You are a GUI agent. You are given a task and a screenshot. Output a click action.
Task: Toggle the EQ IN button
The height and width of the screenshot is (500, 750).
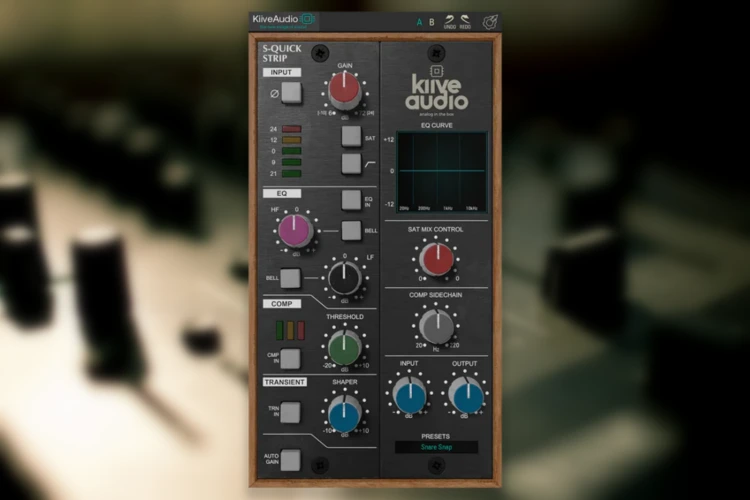[x=351, y=200]
